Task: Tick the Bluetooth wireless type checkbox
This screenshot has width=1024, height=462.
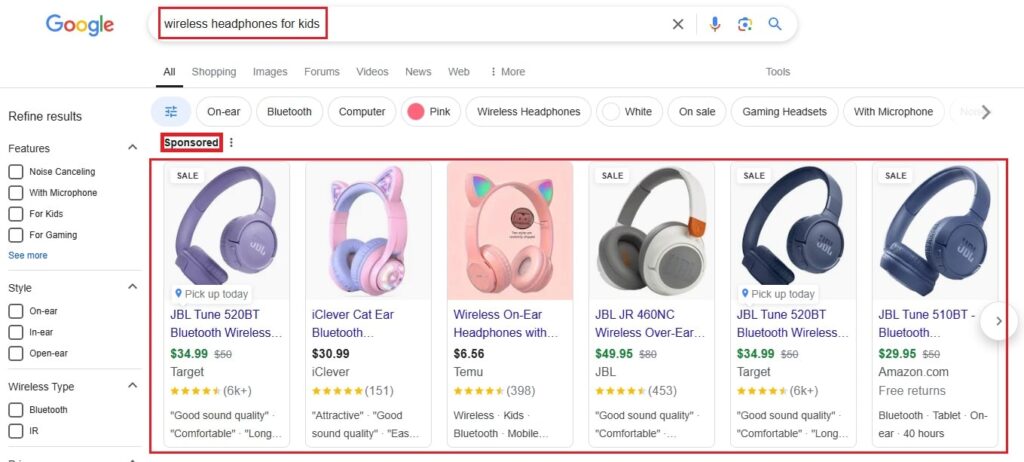Action: [x=16, y=410]
